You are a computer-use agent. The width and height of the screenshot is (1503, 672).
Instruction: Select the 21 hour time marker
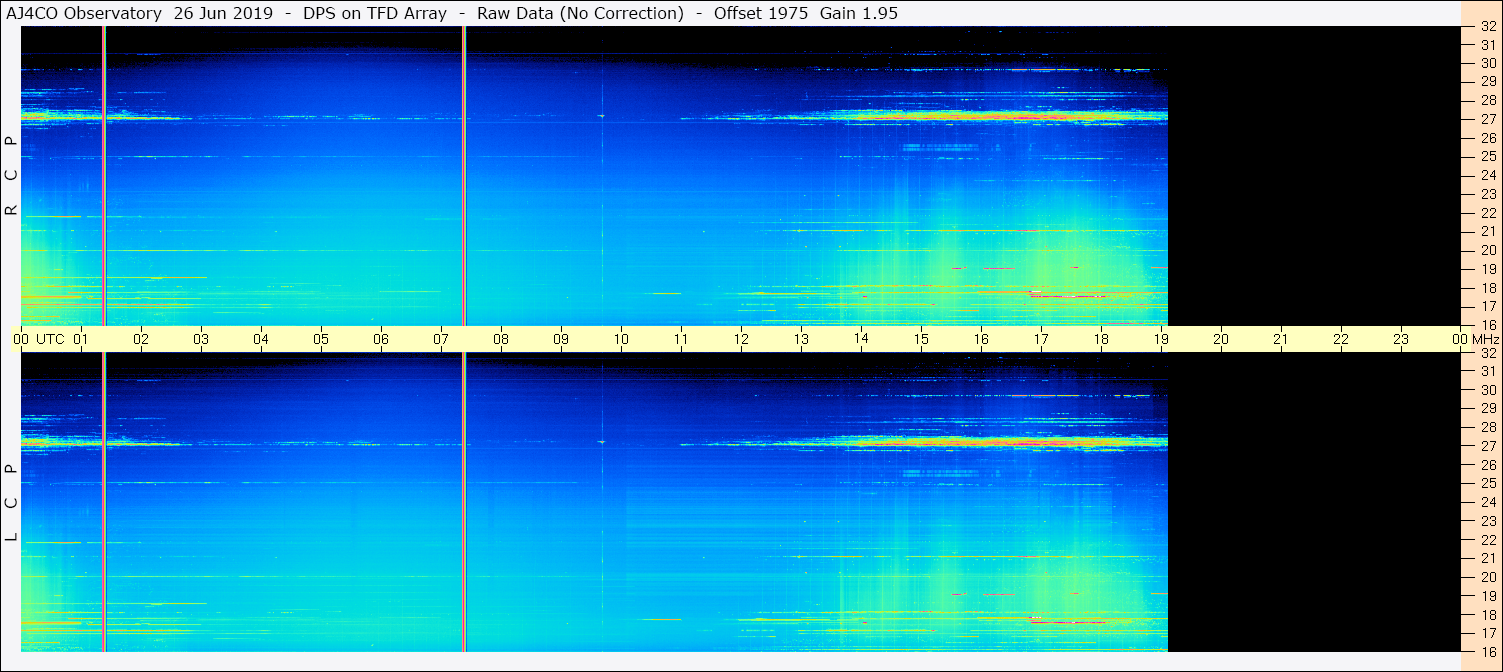click(1281, 339)
